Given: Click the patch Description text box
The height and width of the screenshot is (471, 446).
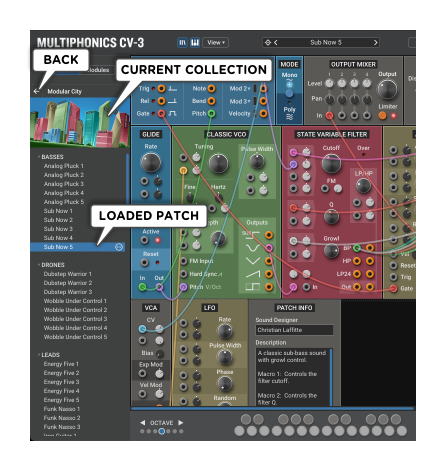Looking at the screenshot, I should 294,377.
